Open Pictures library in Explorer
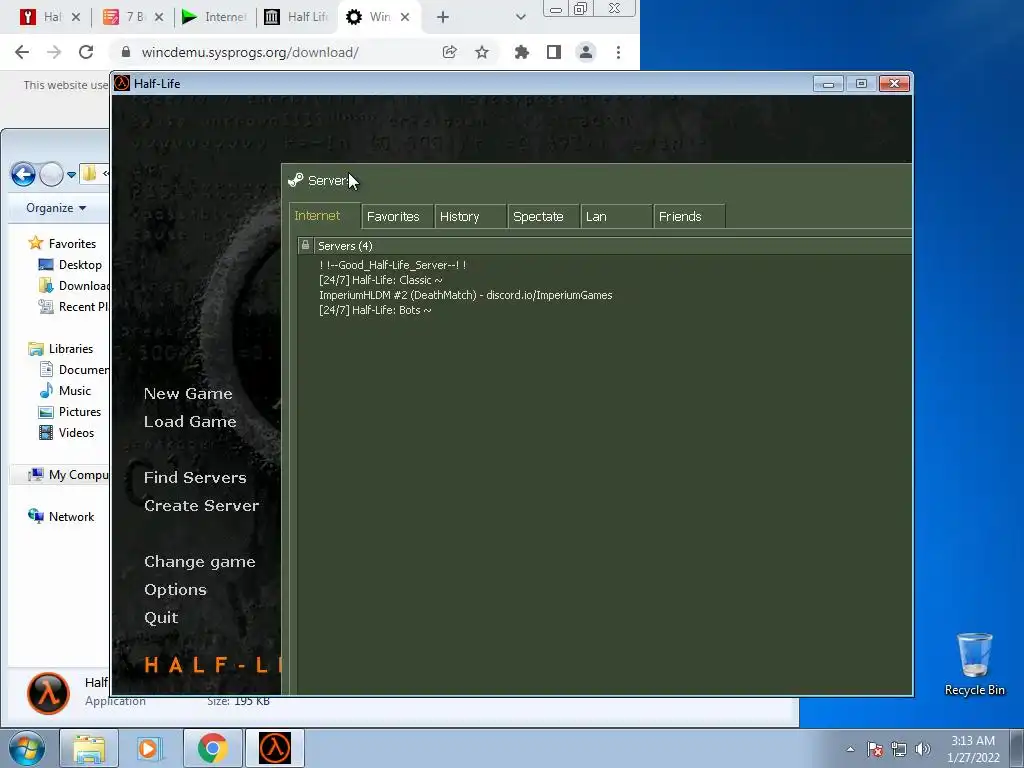The image size is (1024, 768). click(70, 411)
